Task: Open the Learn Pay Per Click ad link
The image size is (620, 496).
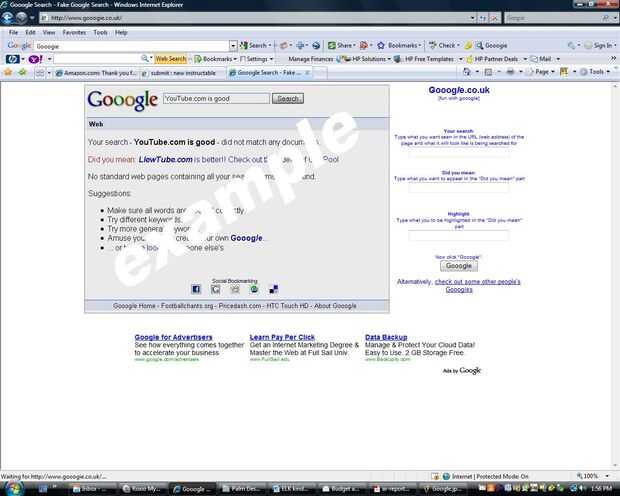Action: [x=282, y=337]
